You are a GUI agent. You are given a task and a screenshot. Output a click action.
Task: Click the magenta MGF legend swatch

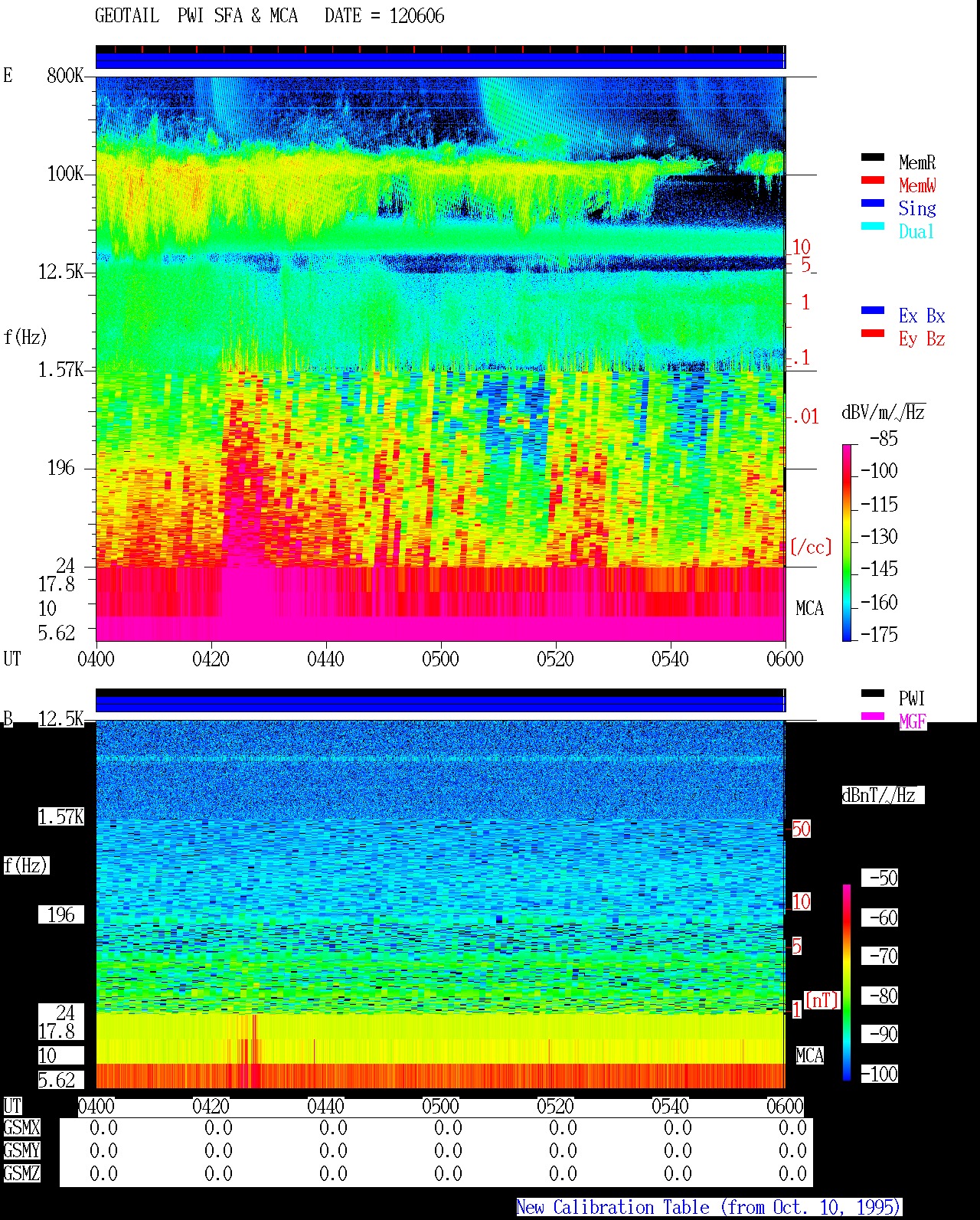[873, 717]
